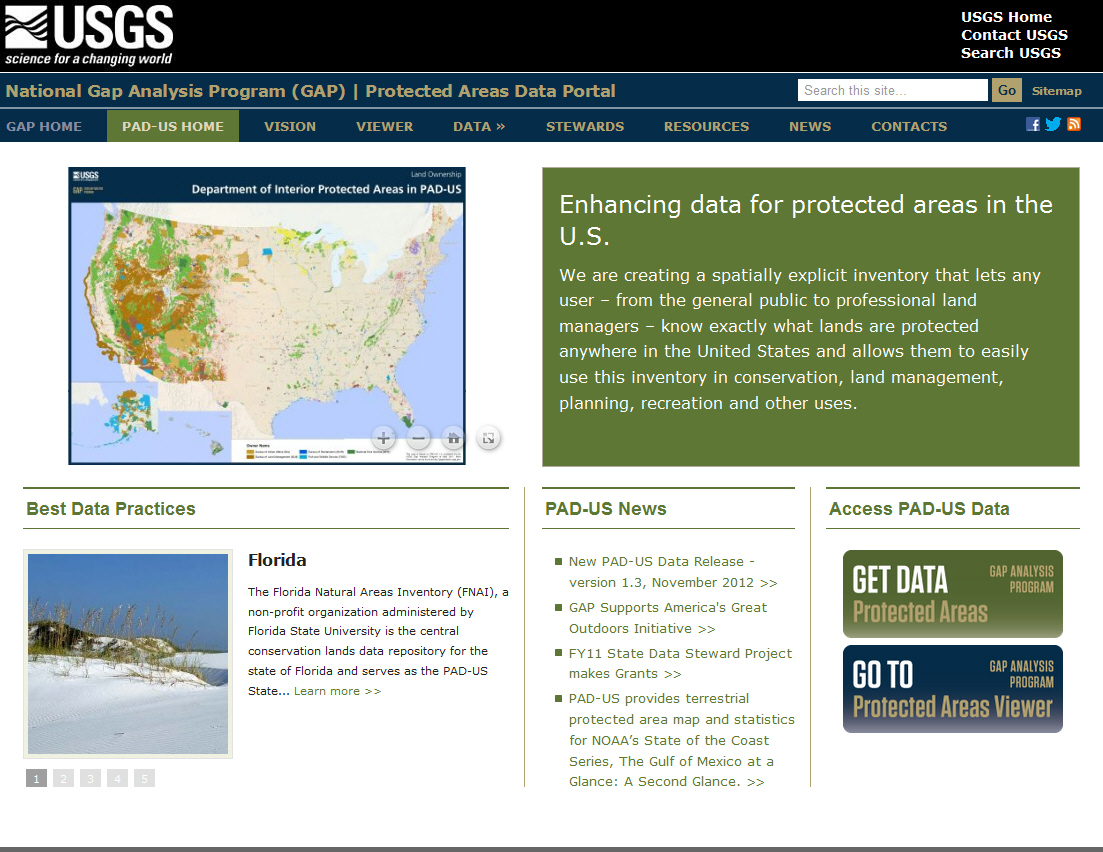Open Search USGS link
1103x852 pixels.
[x=1010, y=53]
